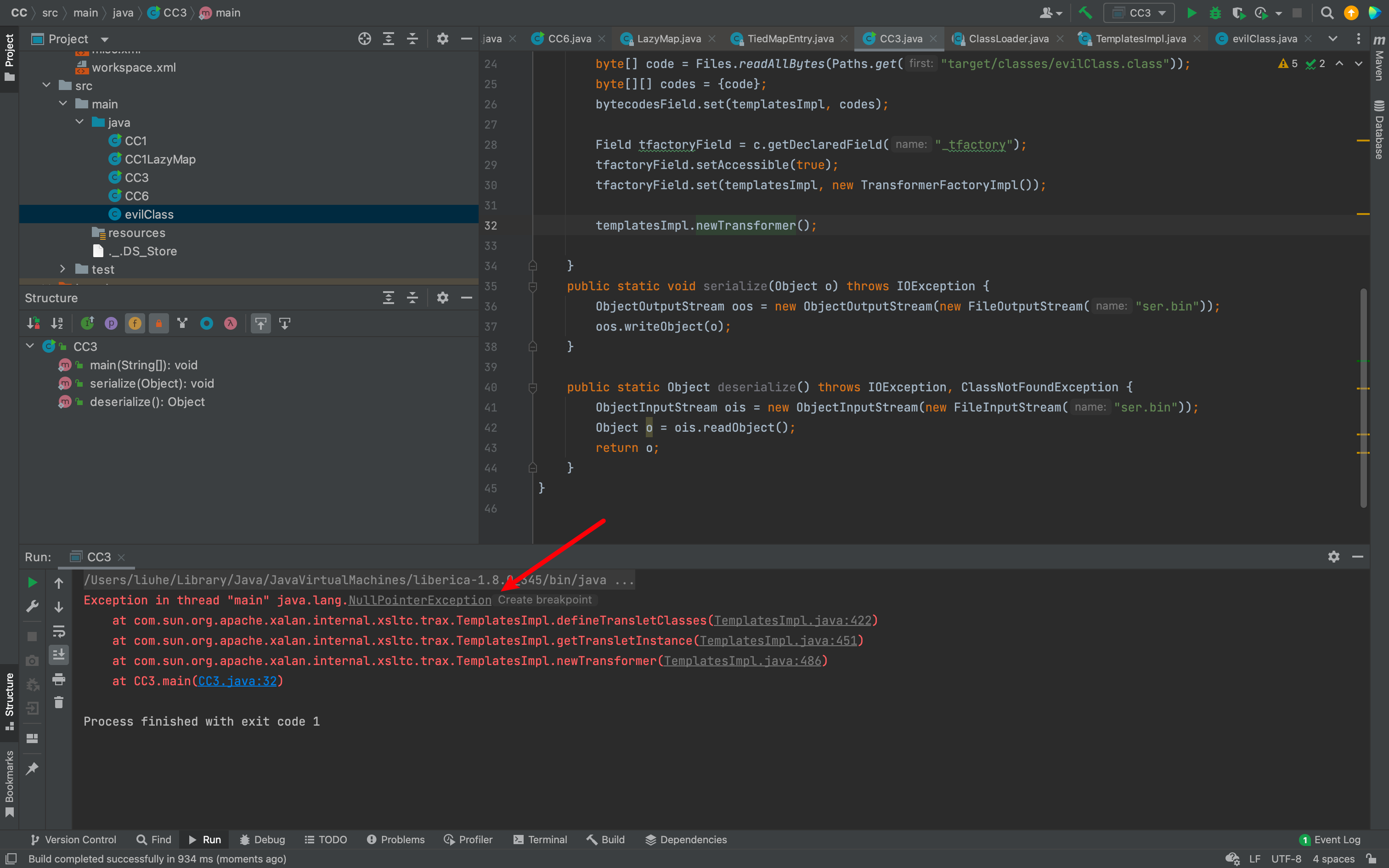The height and width of the screenshot is (868, 1389).
Task: Select CC1LazyMap in project tree
Action: (160, 159)
